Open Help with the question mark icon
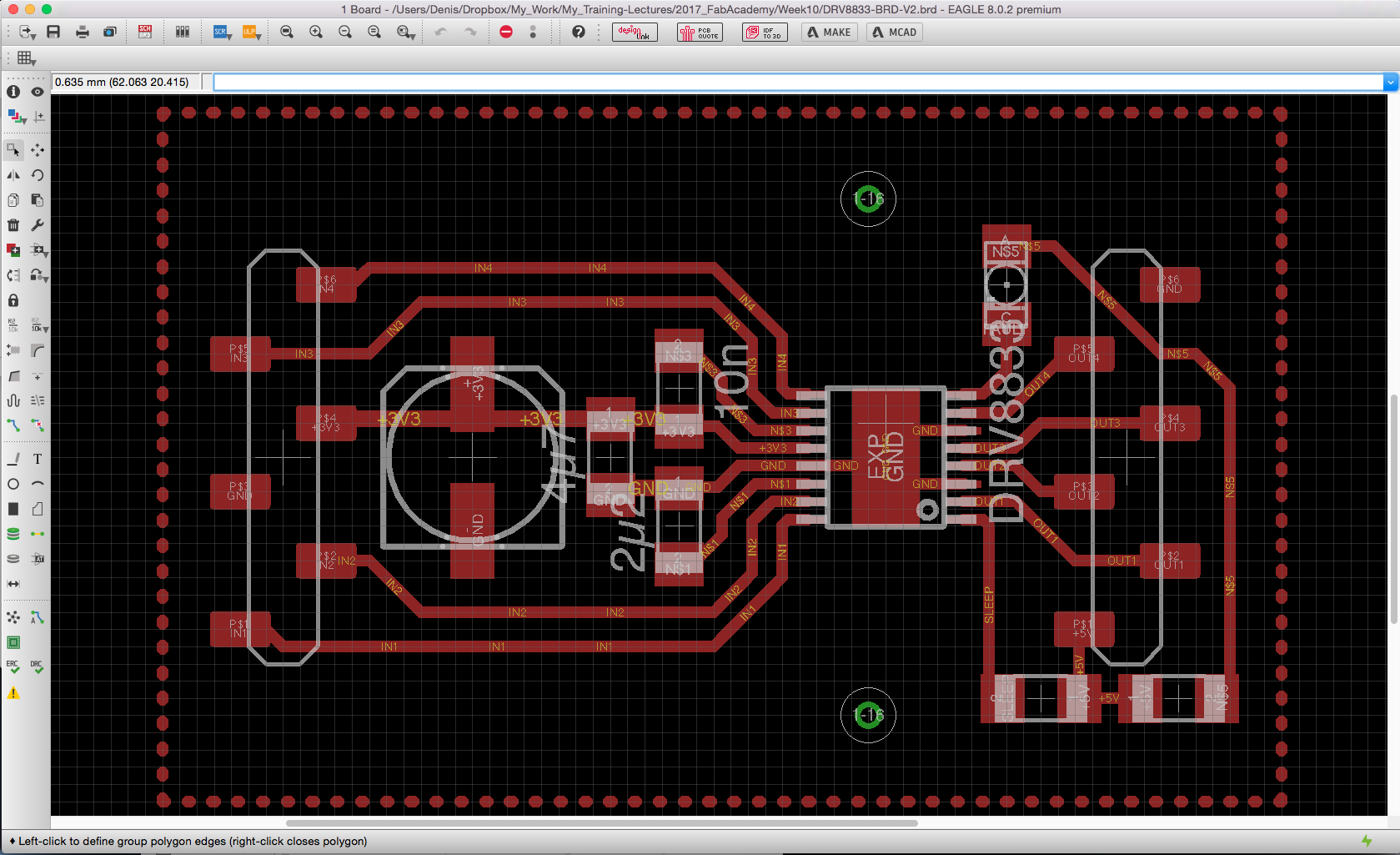This screenshot has width=1400, height=855. tap(578, 32)
